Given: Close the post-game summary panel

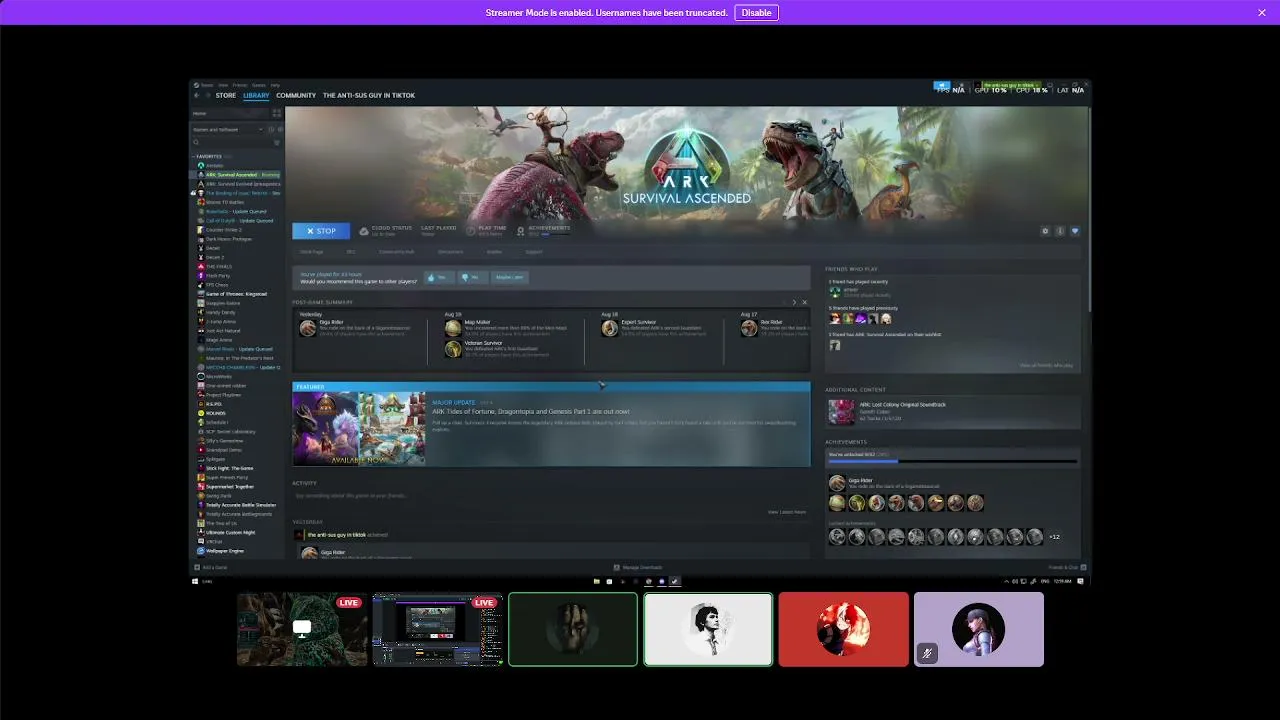Looking at the screenshot, I should click(805, 302).
